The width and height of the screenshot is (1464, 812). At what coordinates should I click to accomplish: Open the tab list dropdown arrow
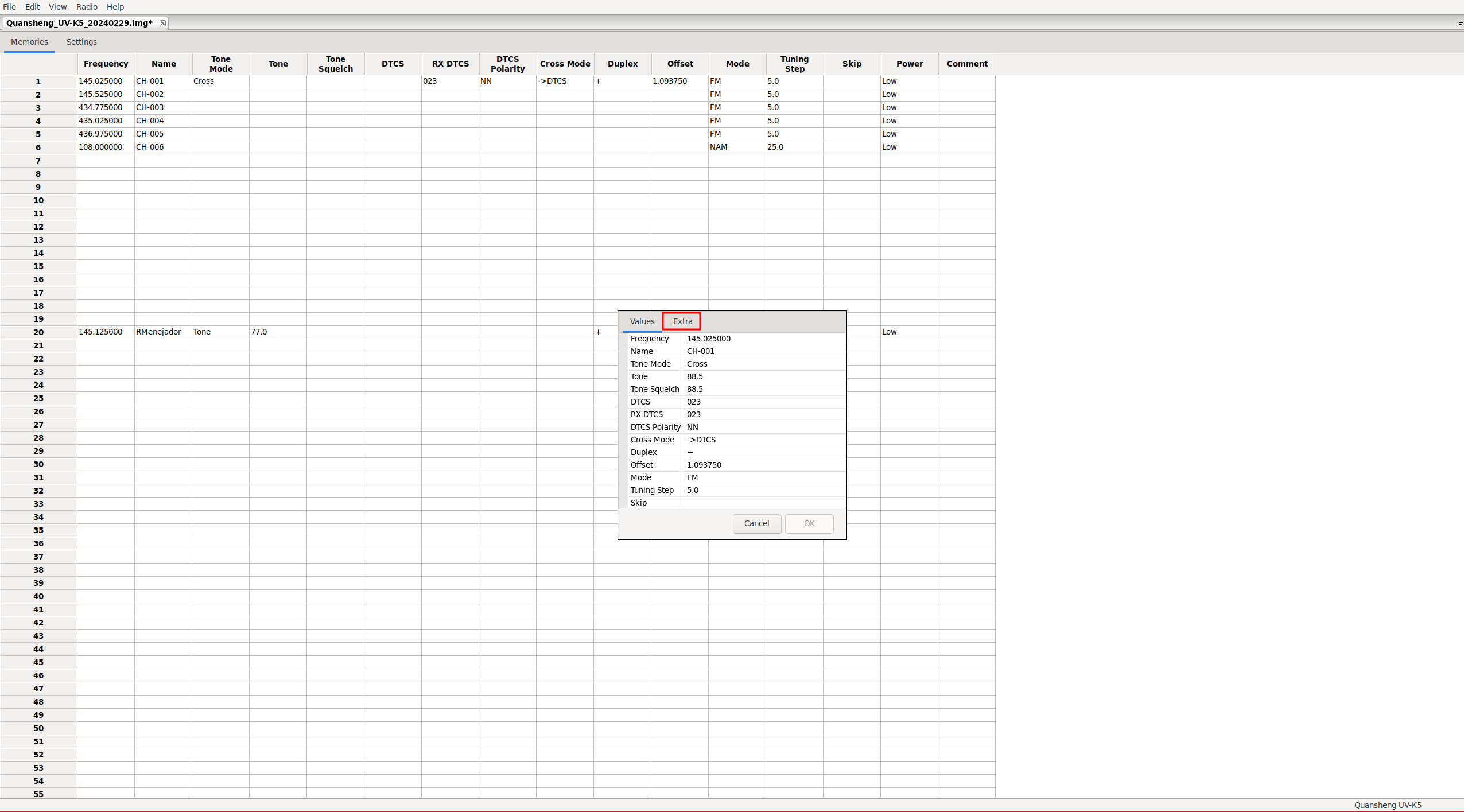click(x=1460, y=24)
